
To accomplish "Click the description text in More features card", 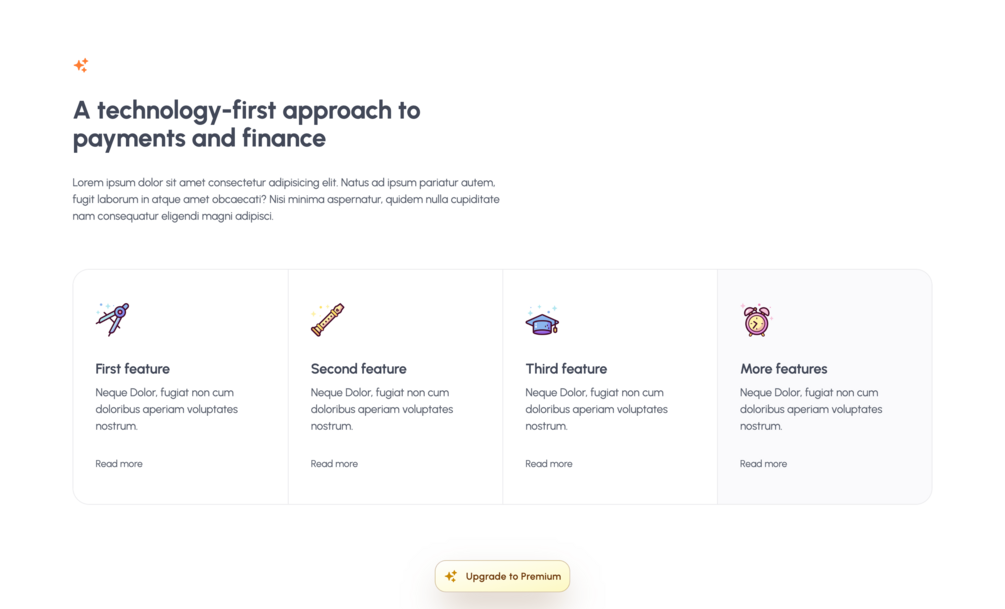I will 811,409.
